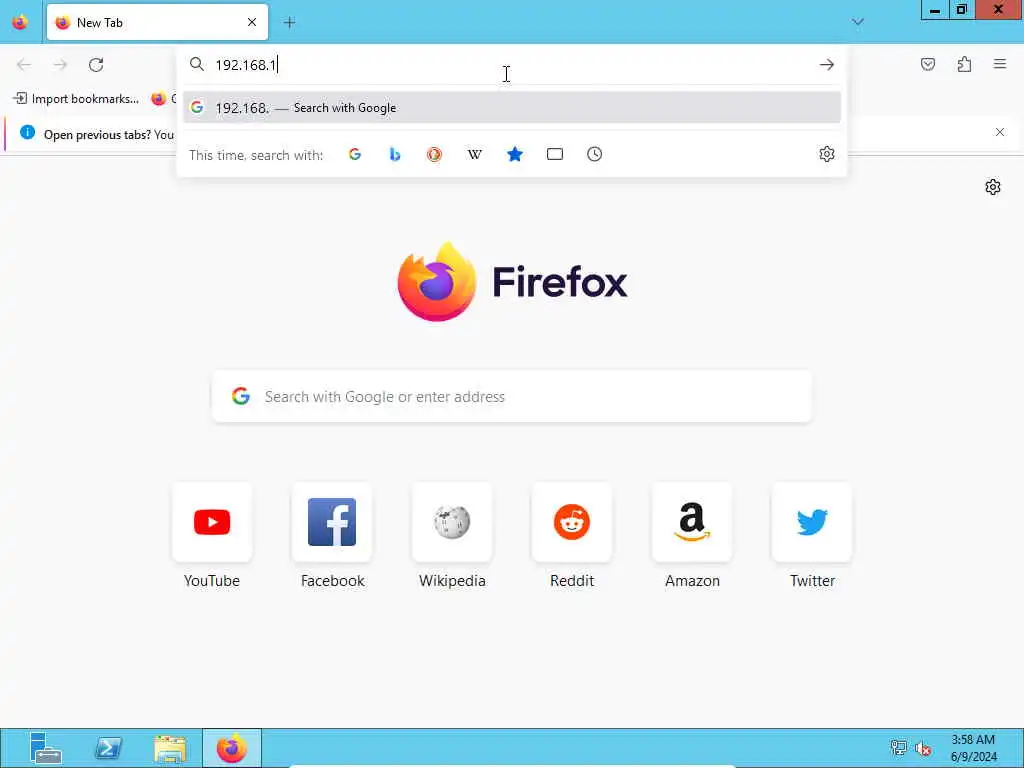
Task: Open Server Manager from the taskbar
Action: click(x=46, y=748)
